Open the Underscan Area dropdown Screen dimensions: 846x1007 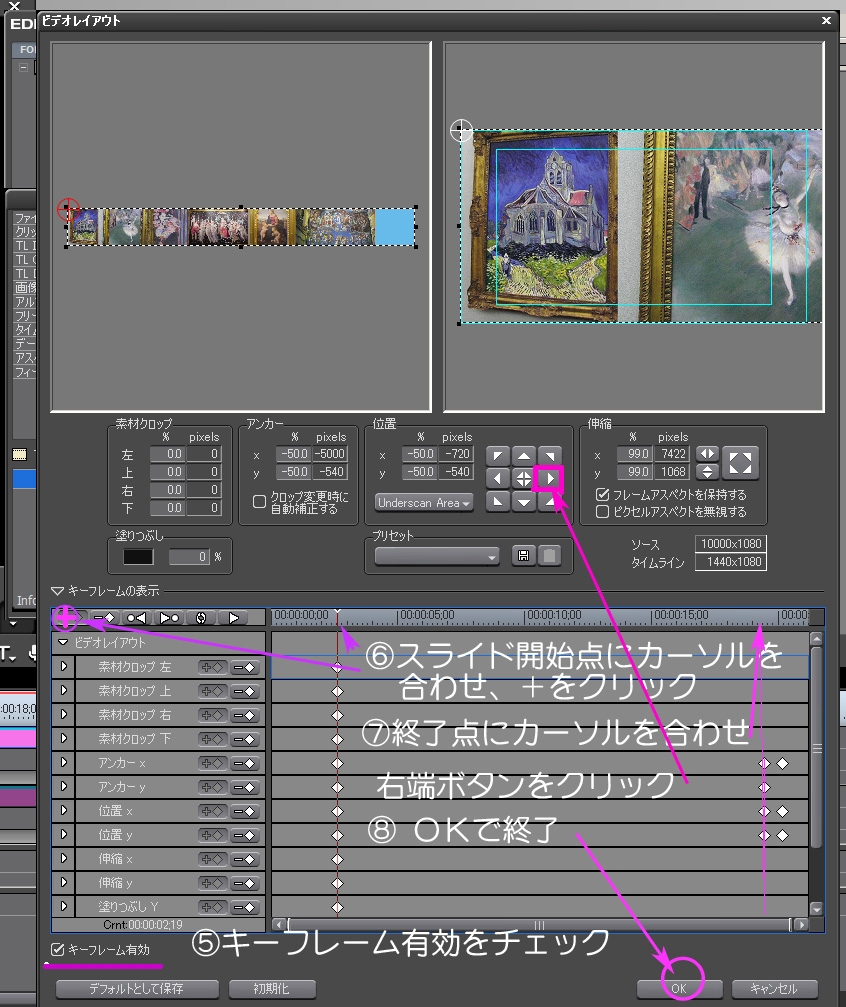coord(424,503)
